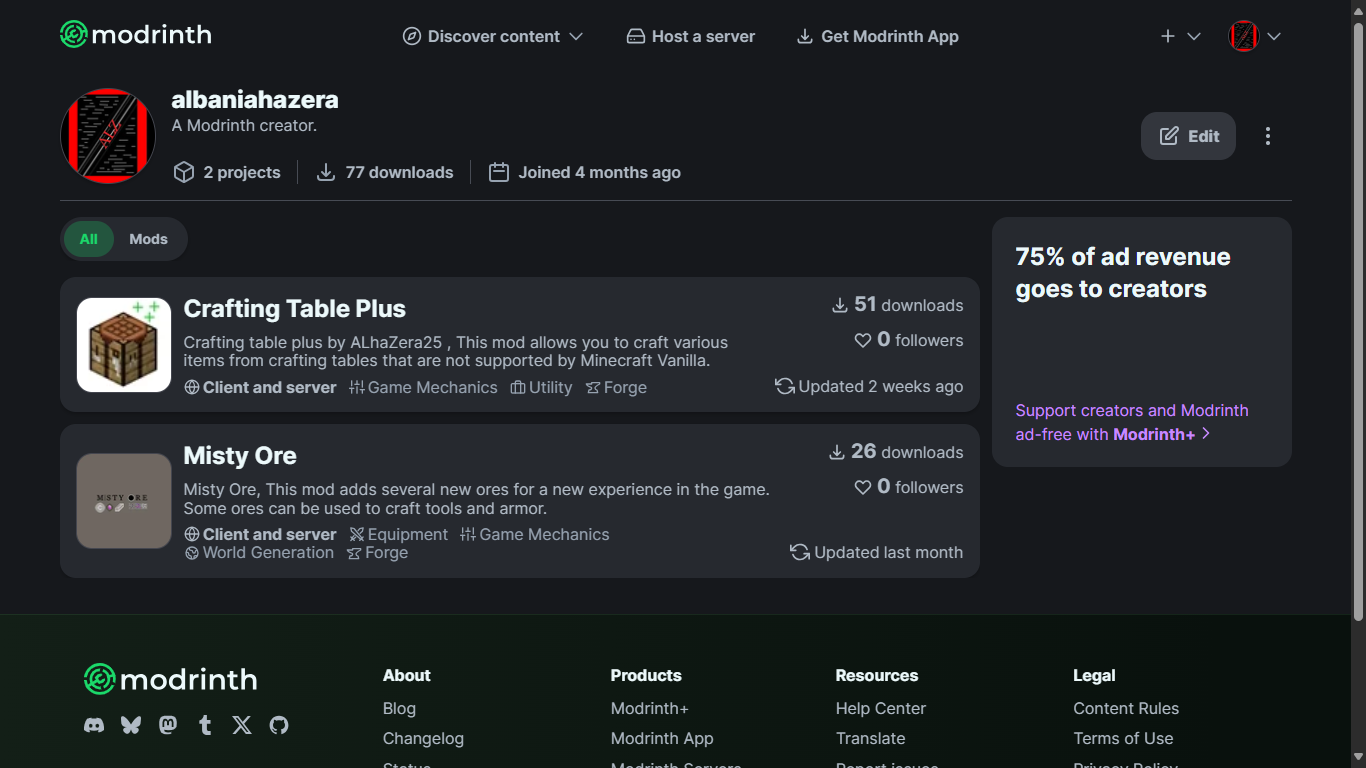Open the GitHub footer icon
The width and height of the screenshot is (1366, 768).
(279, 725)
